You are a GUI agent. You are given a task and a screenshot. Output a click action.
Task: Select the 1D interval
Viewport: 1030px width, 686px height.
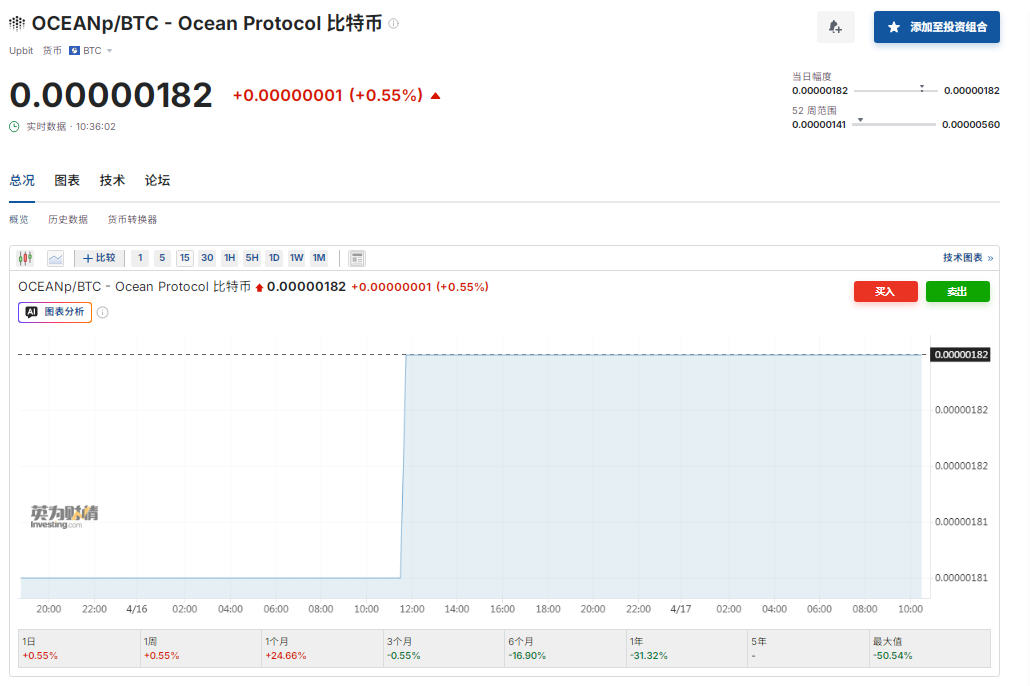click(x=274, y=258)
